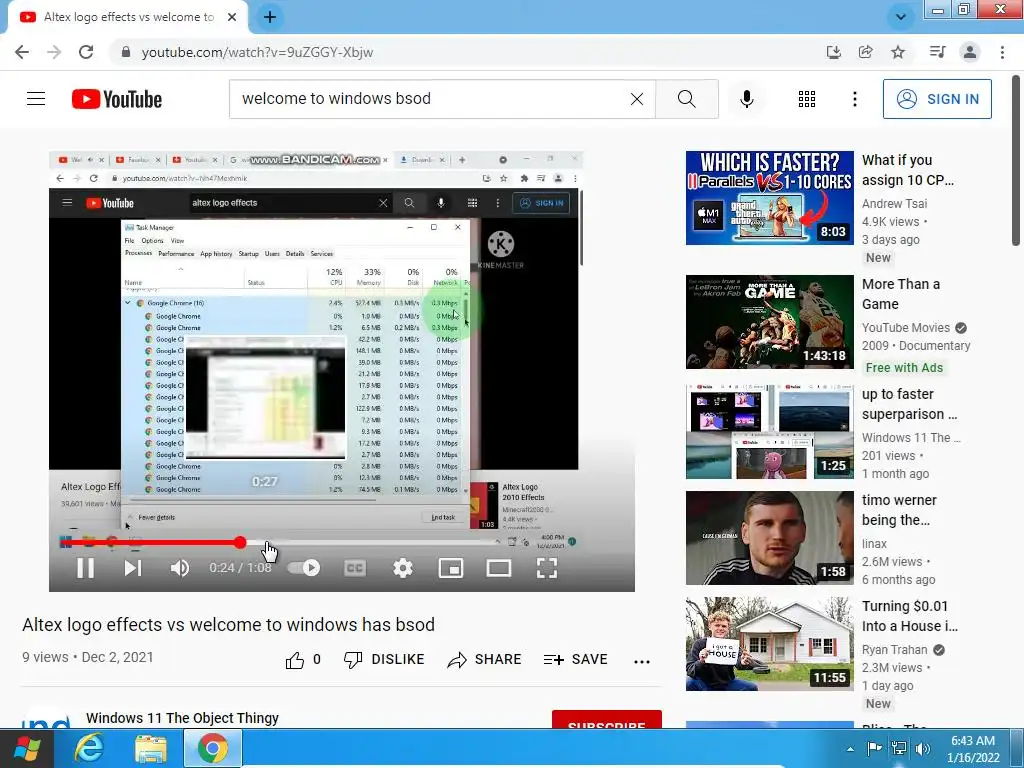This screenshot has height=768, width=1024.
Task: Open the YouTube hamburger guide menu
Action: click(x=36, y=99)
